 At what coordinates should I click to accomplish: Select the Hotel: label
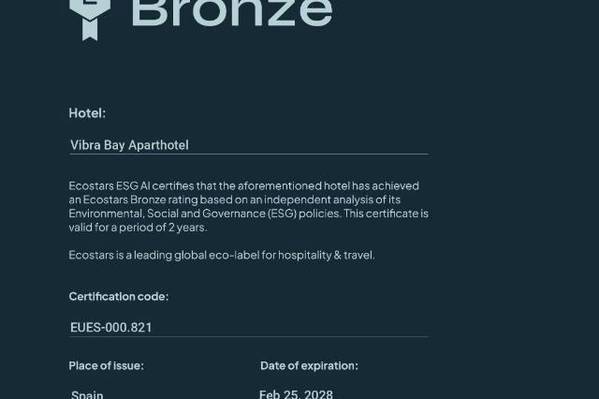(87, 113)
